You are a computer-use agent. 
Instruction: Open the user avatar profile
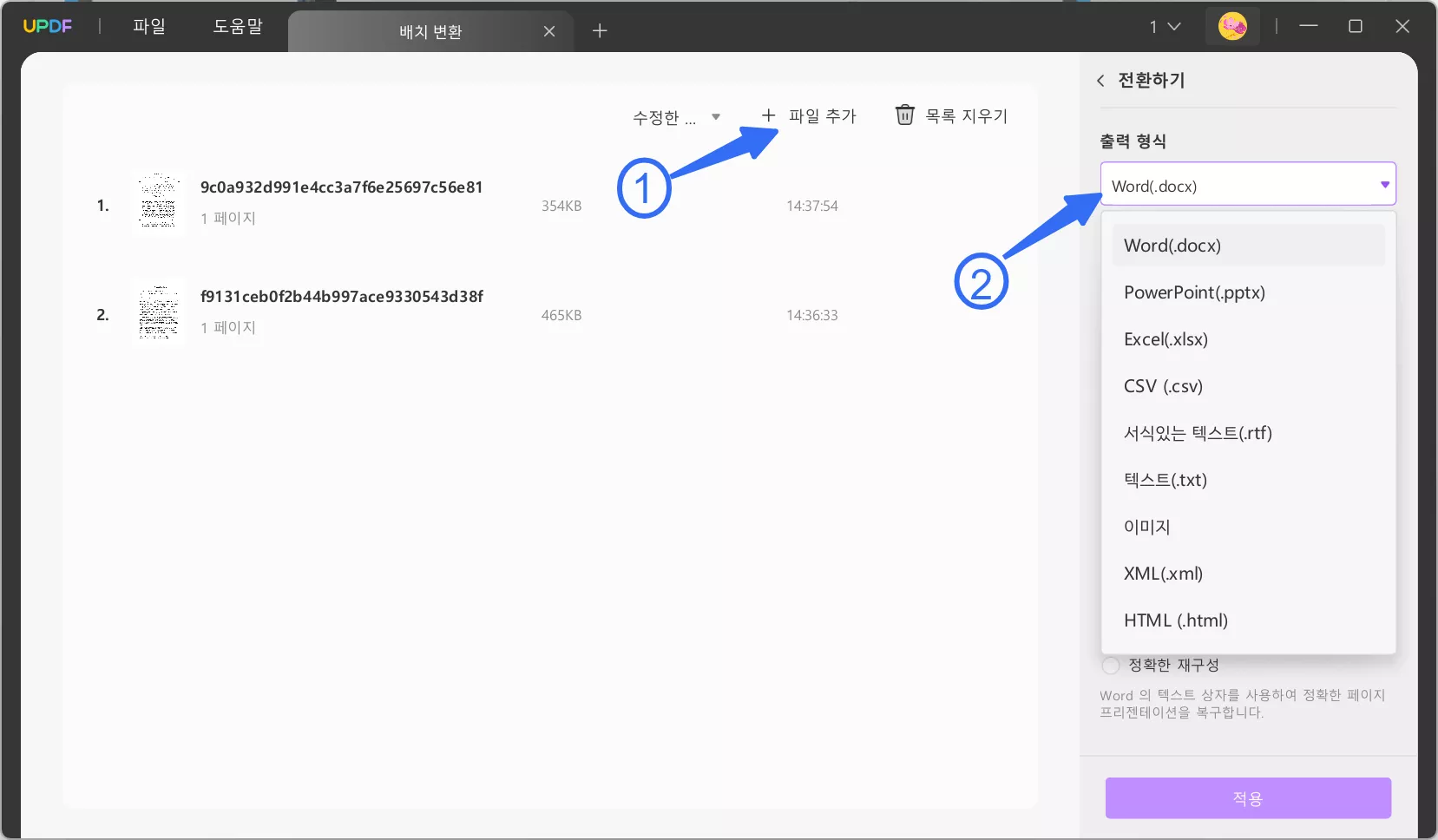pyautogui.click(x=1232, y=26)
